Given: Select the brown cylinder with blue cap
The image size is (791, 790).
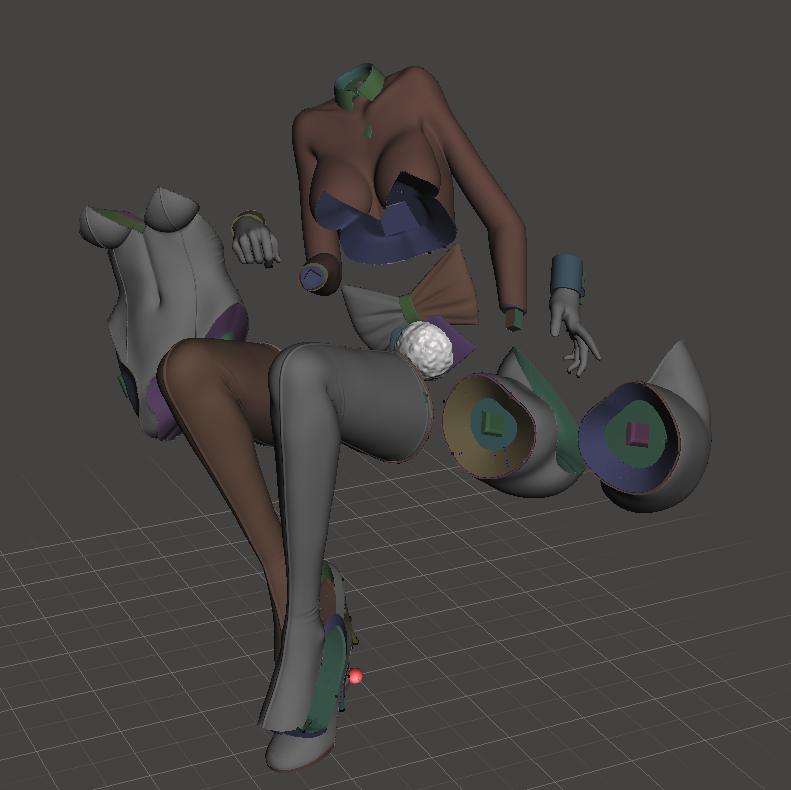Looking at the screenshot, I should click(319, 275).
